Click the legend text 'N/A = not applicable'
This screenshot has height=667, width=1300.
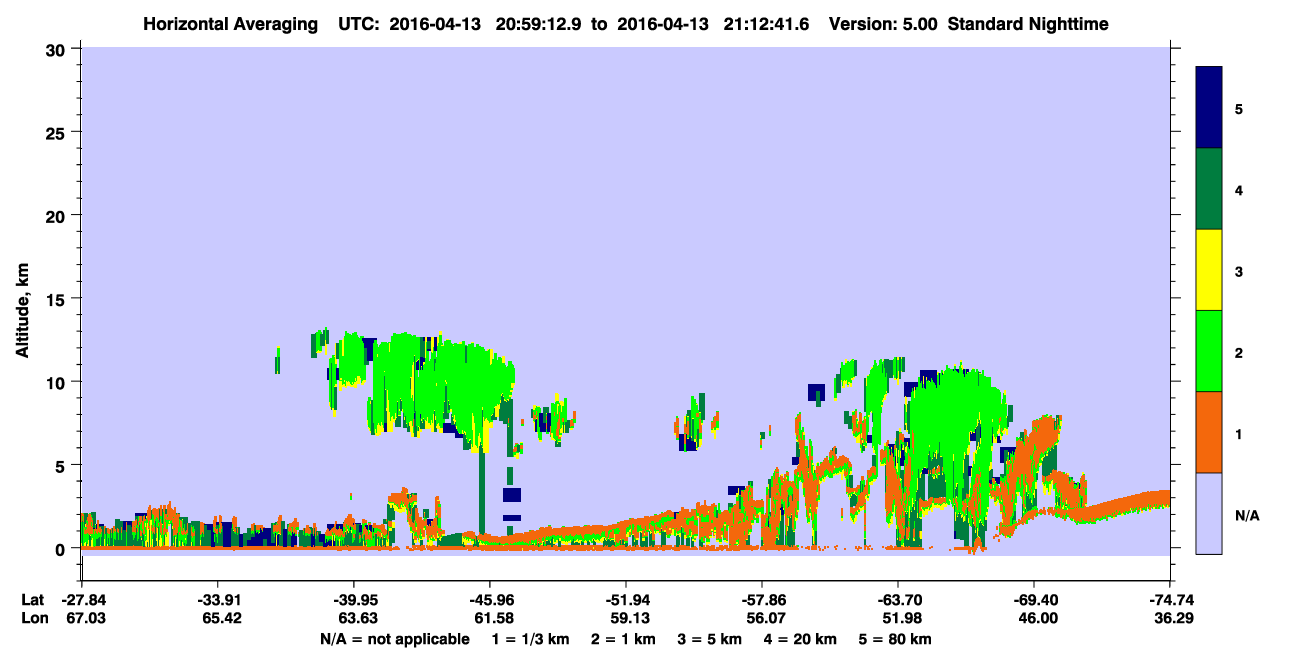tap(395, 639)
